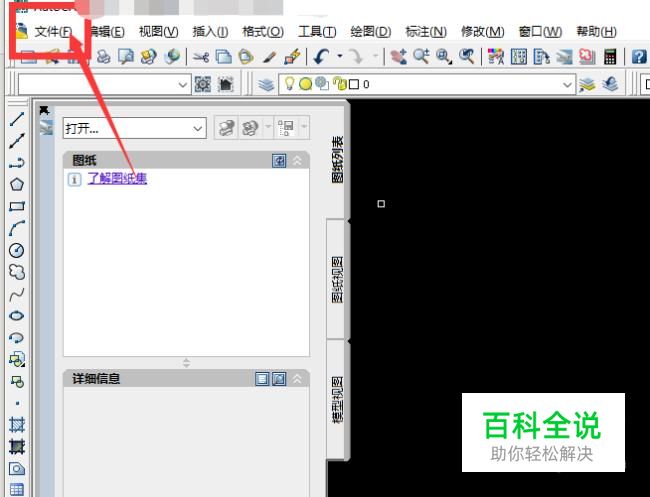Click the Undo arrow
The width and height of the screenshot is (650, 497).
coord(321,57)
